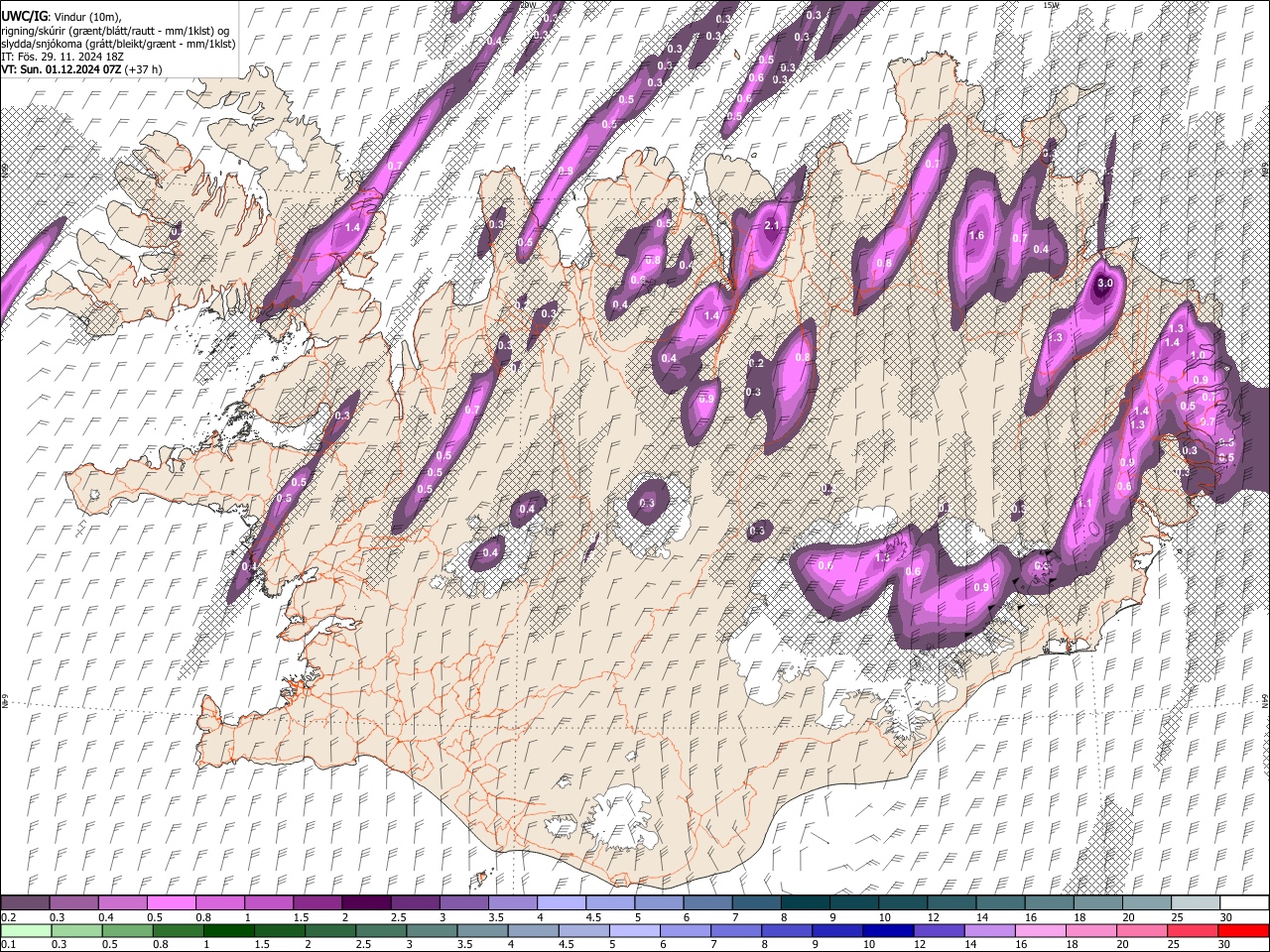Pick the violet swatch labeled 12 in bottom row

click(939, 931)
